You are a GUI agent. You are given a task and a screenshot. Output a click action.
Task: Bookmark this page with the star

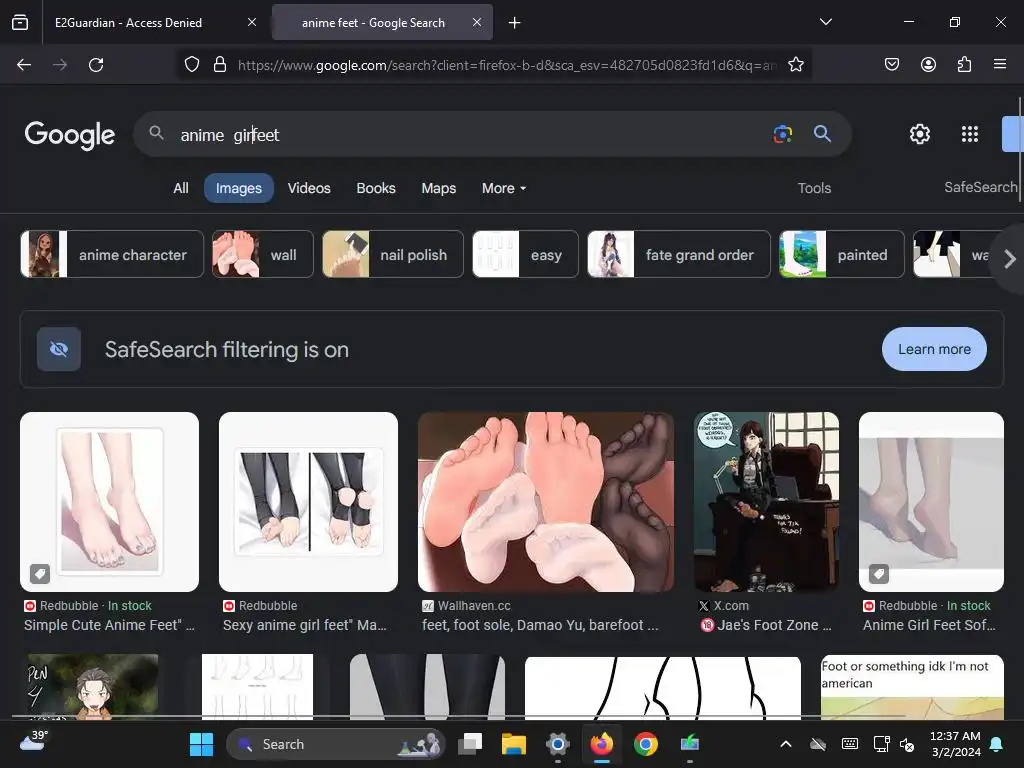[795, 65]
